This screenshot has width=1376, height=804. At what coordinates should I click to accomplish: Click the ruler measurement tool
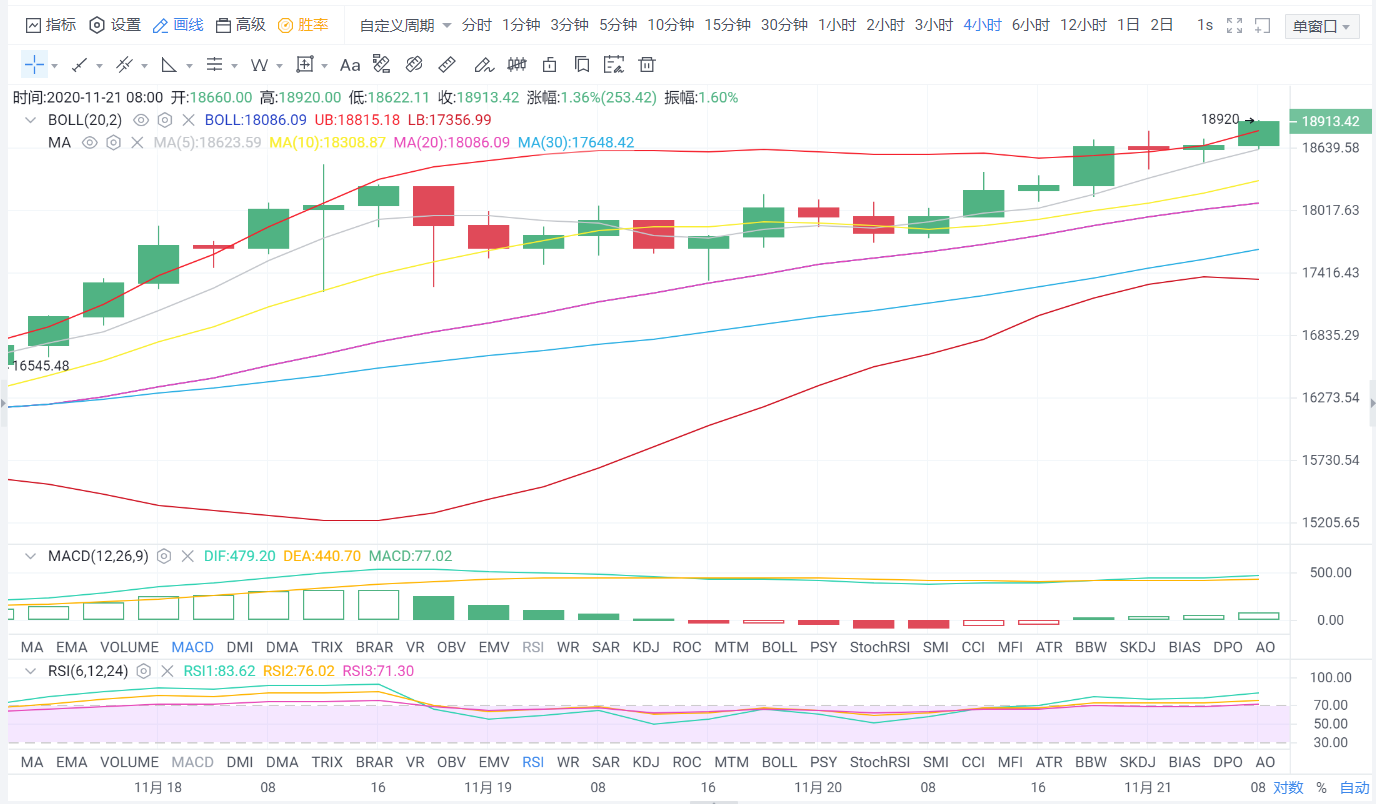pos(447,65)
